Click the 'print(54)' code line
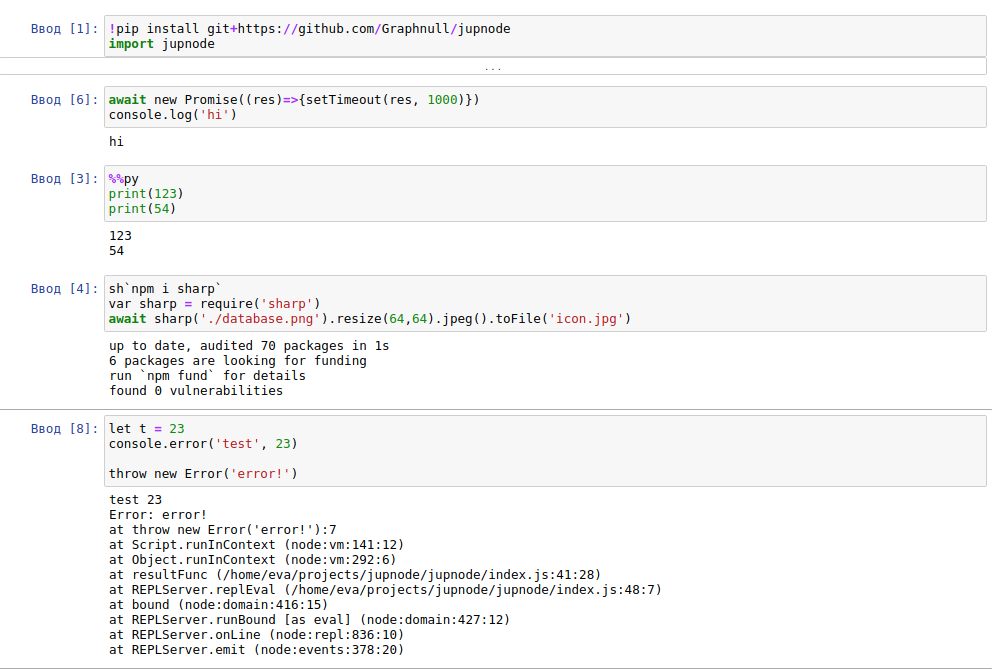Image resolution: width=992 pixels, height=669 pixels. tap(142, 209)
